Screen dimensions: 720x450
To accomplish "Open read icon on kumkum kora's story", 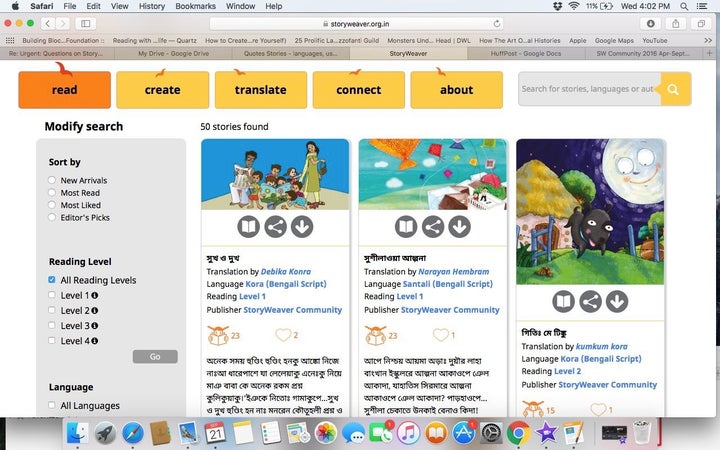I will (563, 302).
